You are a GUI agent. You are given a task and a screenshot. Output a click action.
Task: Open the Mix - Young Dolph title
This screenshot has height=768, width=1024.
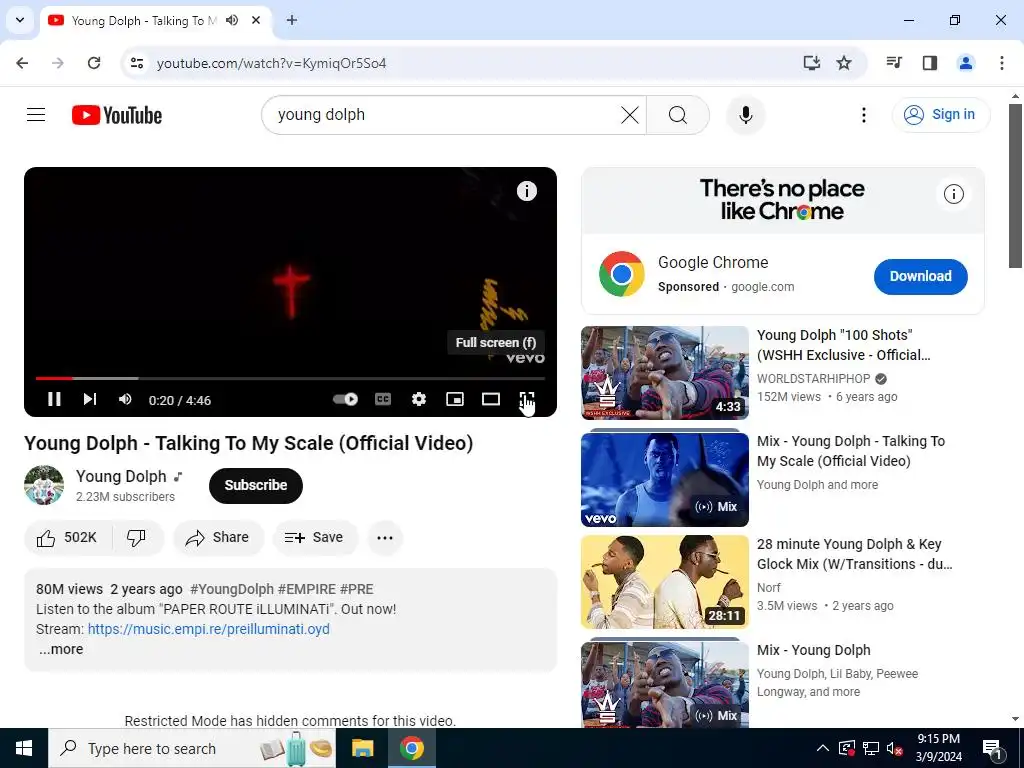pos(813,650)
